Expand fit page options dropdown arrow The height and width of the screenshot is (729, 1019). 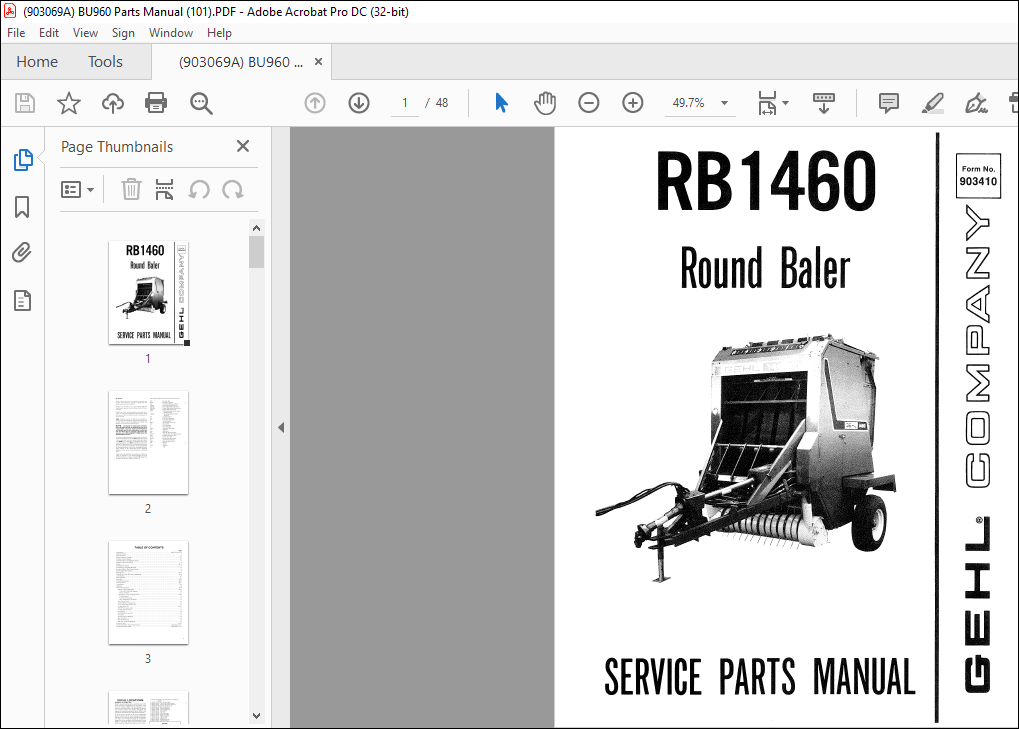786,103
